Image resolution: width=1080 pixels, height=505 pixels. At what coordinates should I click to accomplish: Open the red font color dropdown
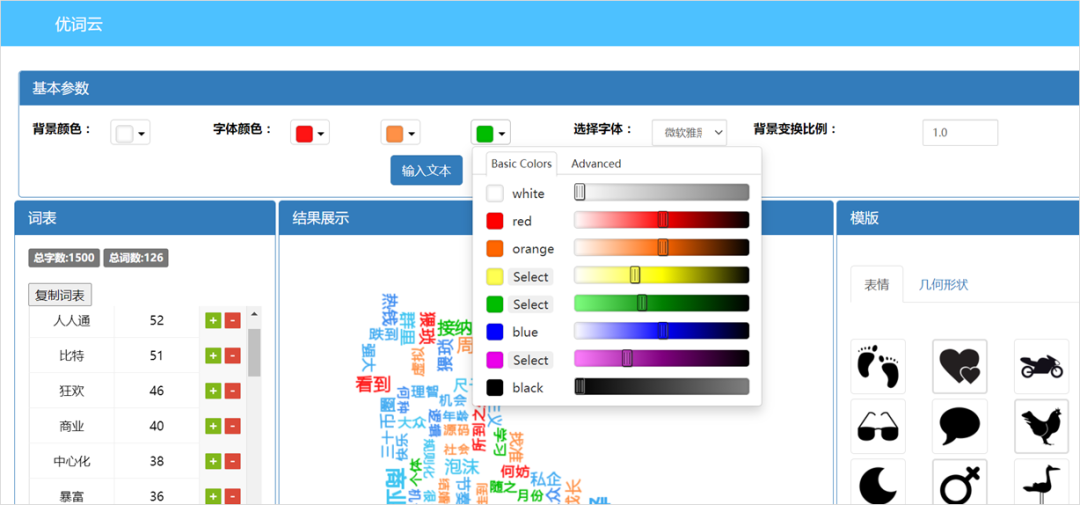click(x=310, y=134)
